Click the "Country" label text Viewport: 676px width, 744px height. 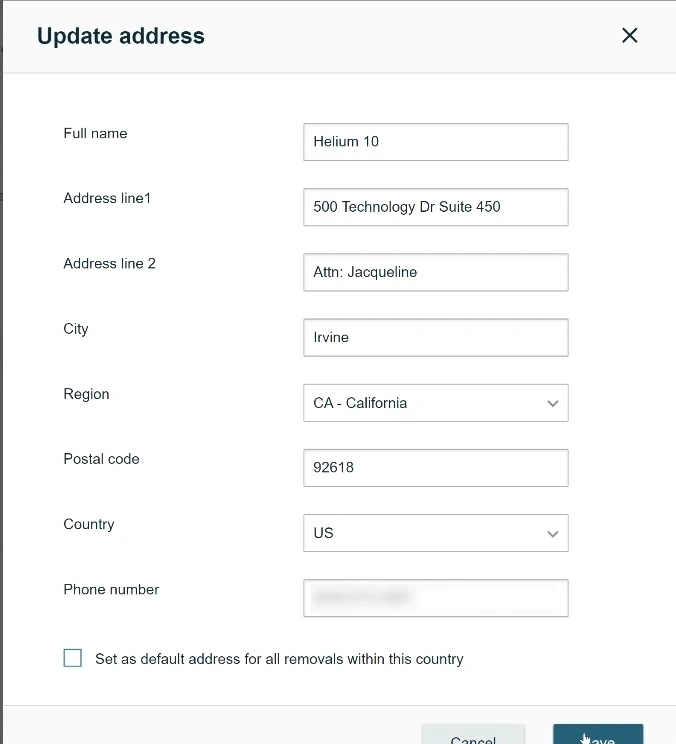point(89,524)
